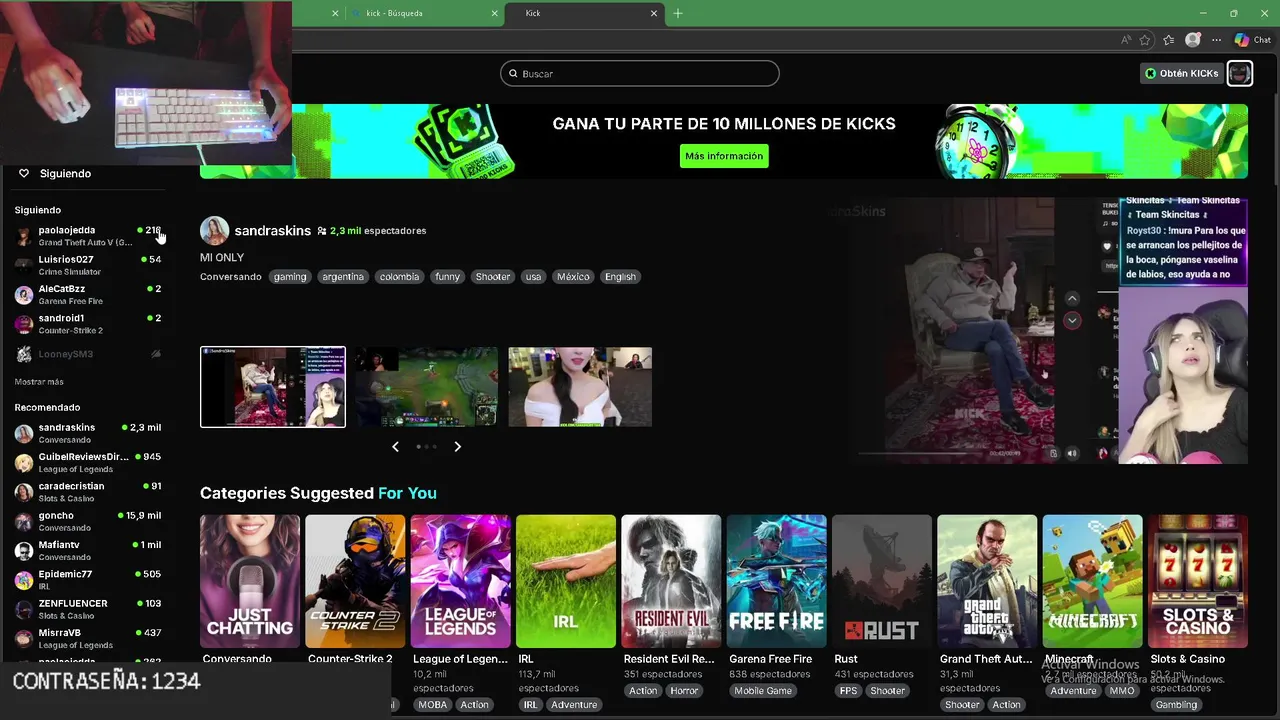
Task: Open paolaojedda's channel avatar in Siguiendo list
Action: pyautogui.click(x=23, y=236)
